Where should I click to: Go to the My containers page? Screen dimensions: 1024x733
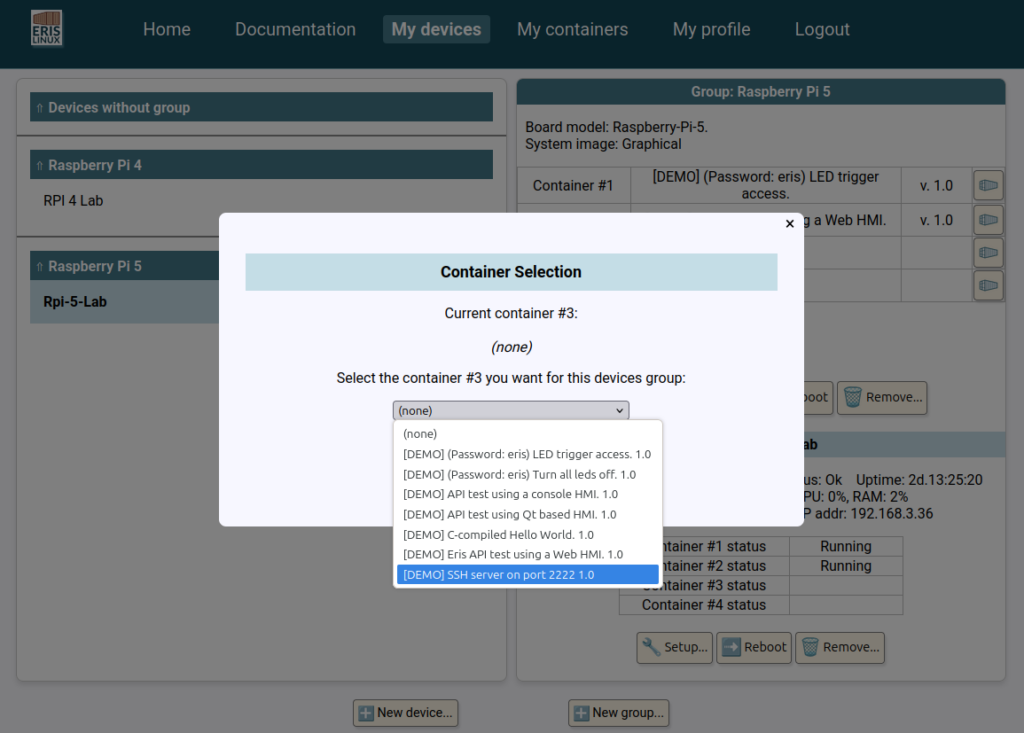click(572, 29)
